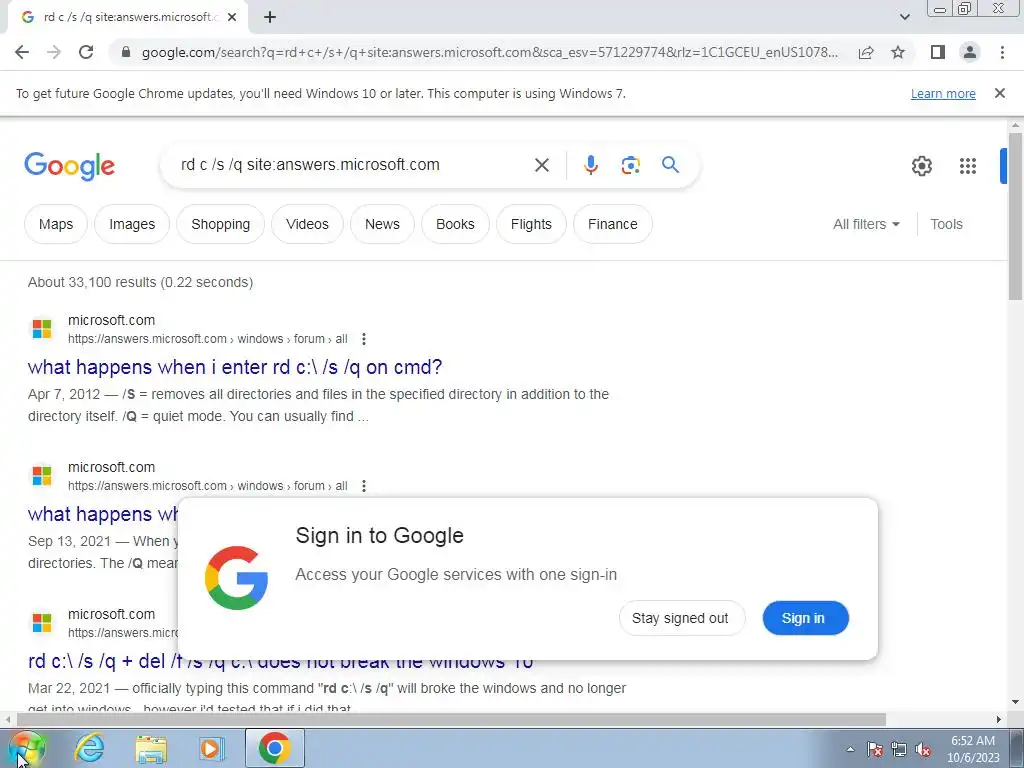The height and width of the screenshot is (768, 1024).
Task: Click the blue magnifier search icon
Action: (x=670, y=165)
